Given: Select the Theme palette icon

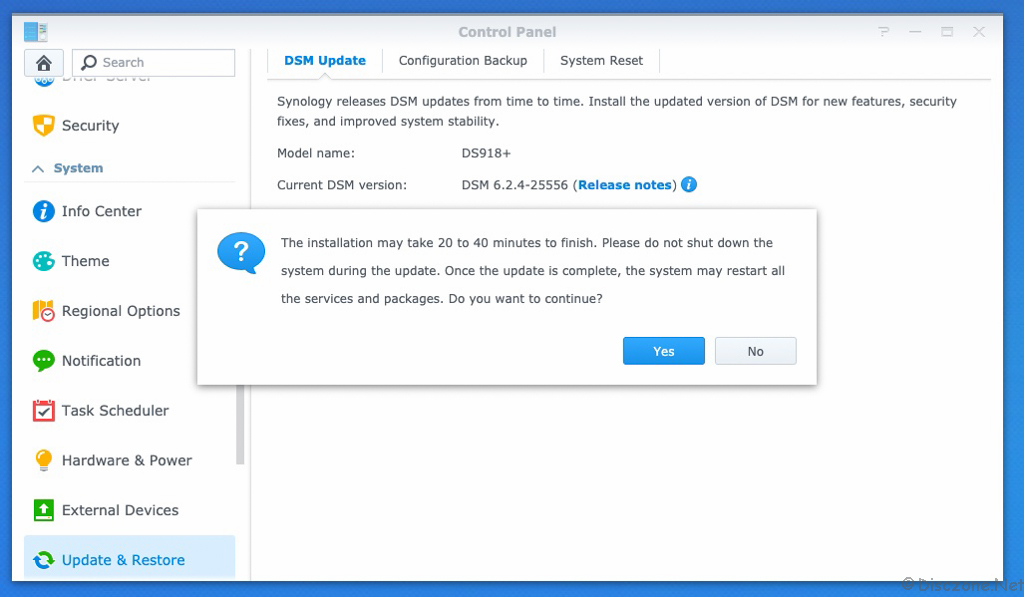Looking at the screenshot, I should 44,261.
